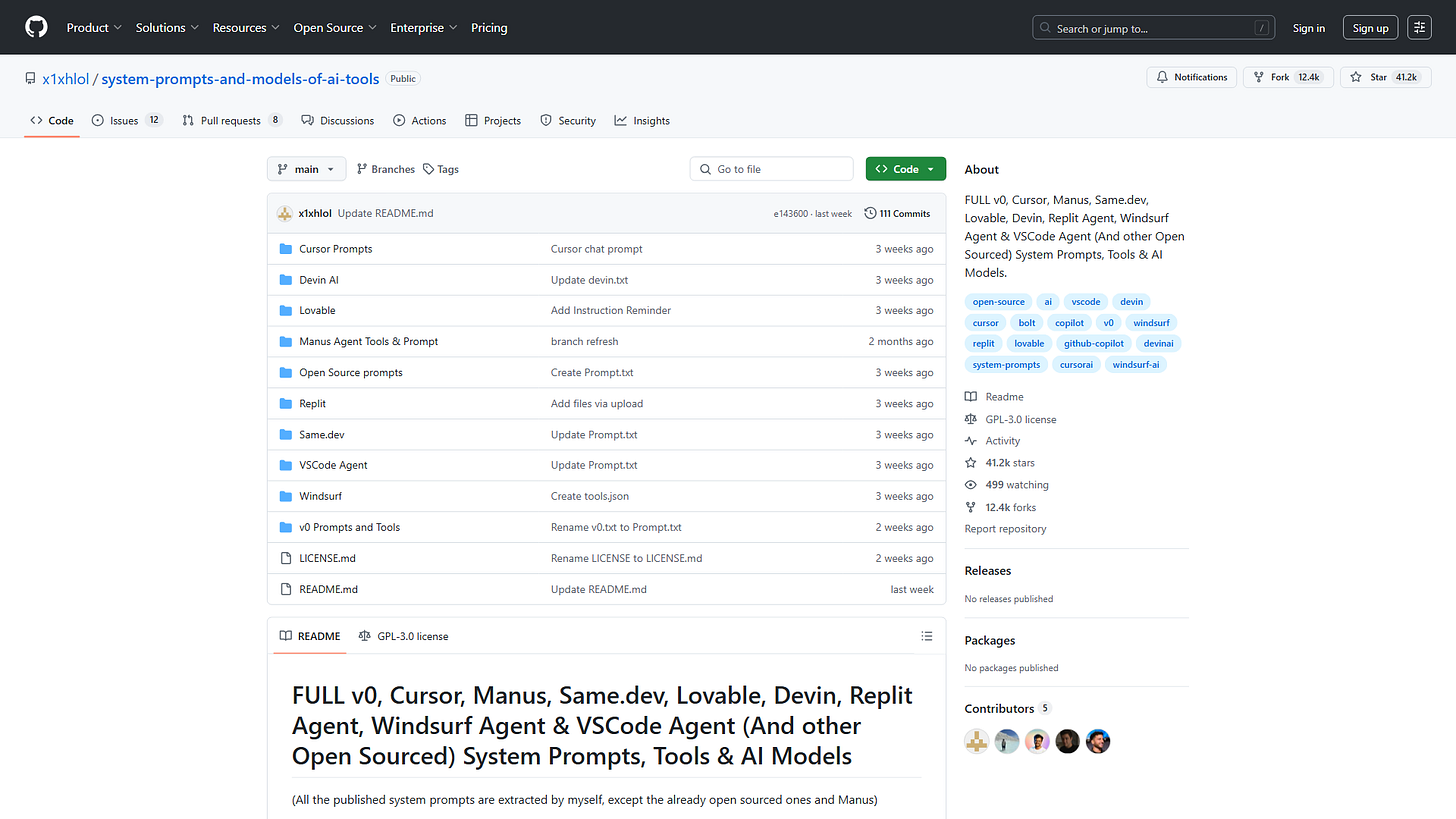This screenshot has height=819, width=1456.
Task: Click the license scale icon in About
Action: [971, 419]
